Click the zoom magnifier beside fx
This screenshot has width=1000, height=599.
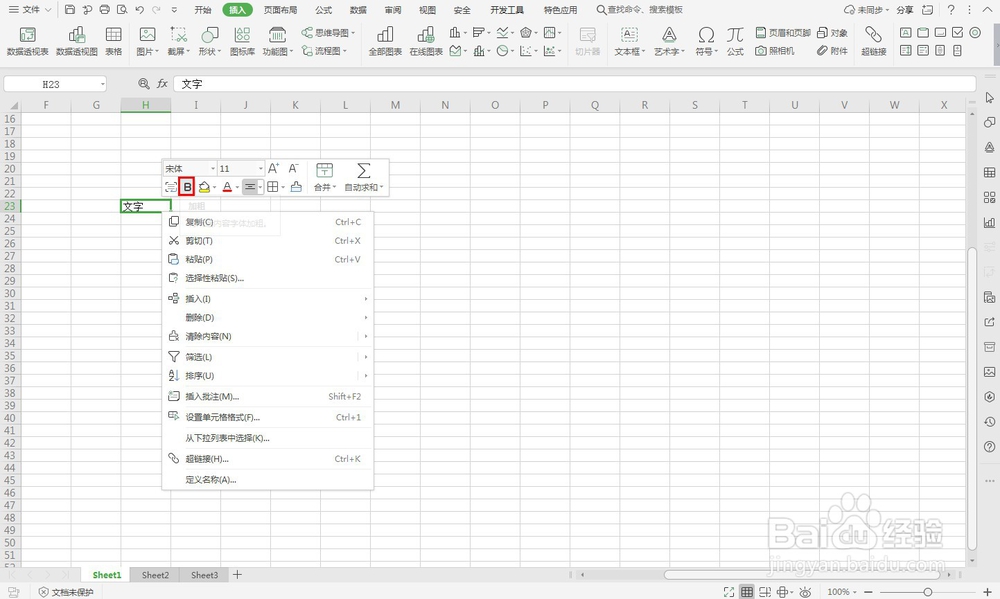click(144, 84)
